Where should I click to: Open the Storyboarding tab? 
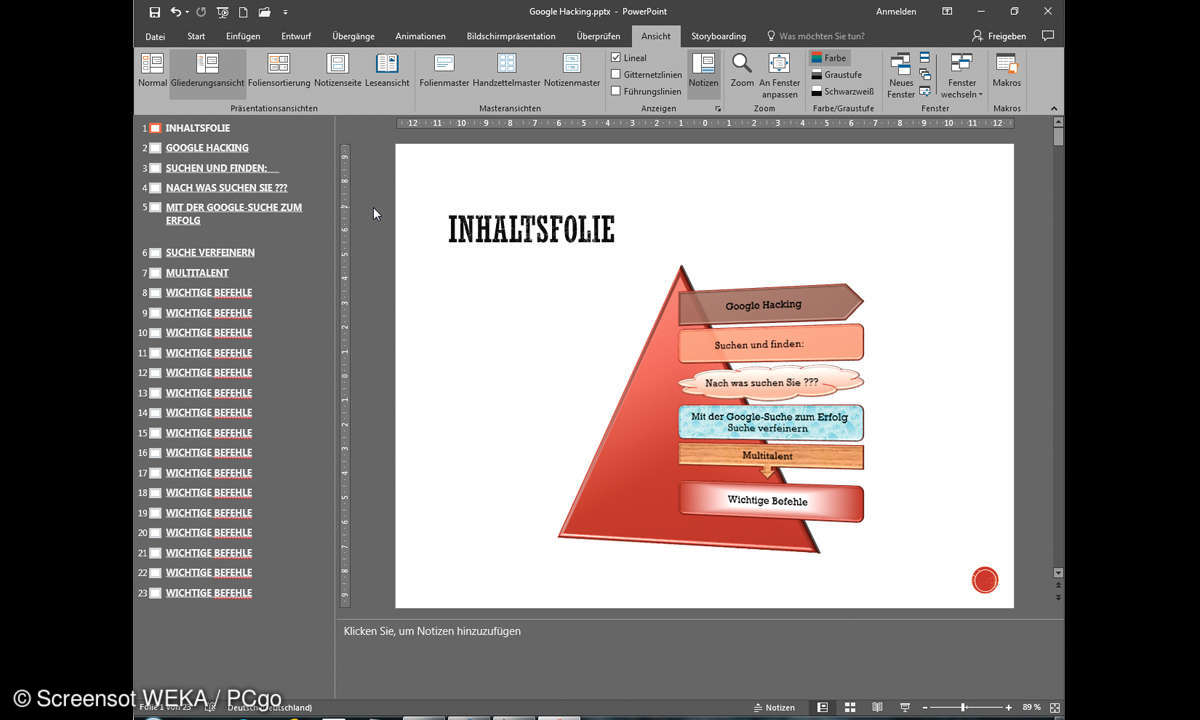718,36
